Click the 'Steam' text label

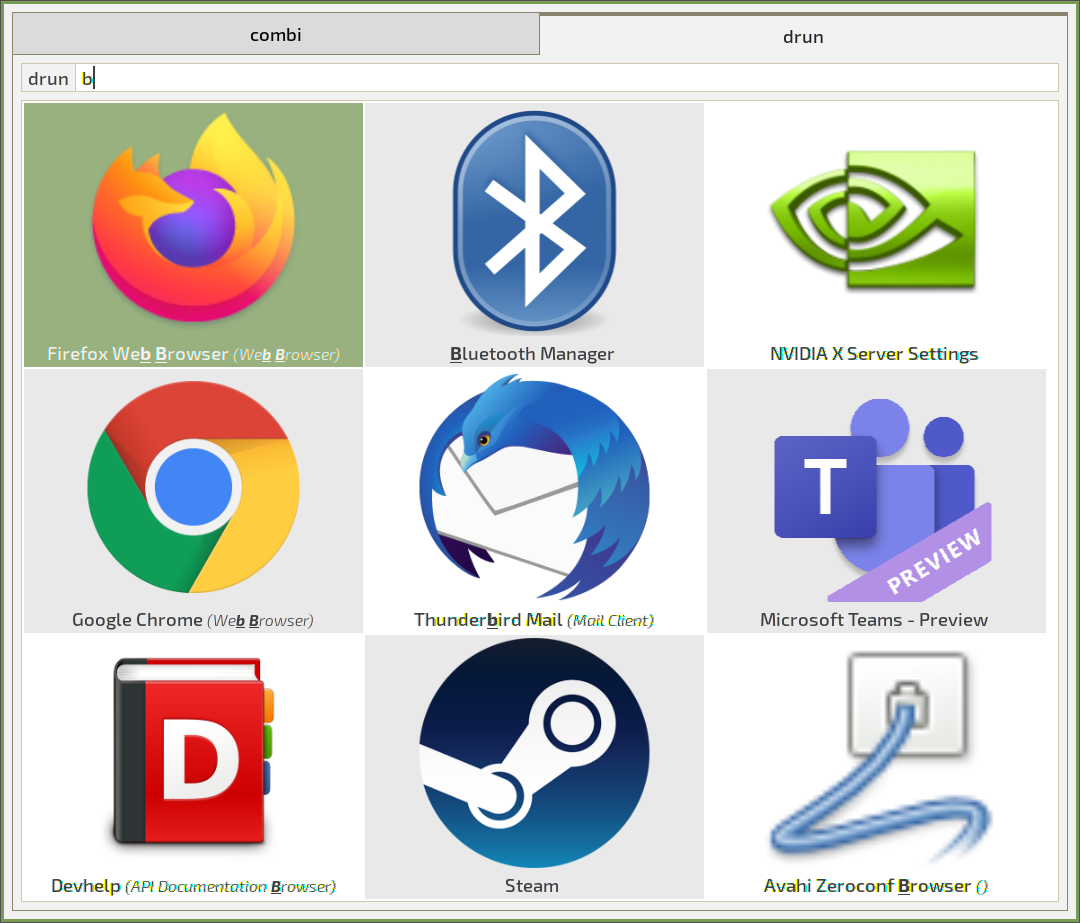(532, 886)
